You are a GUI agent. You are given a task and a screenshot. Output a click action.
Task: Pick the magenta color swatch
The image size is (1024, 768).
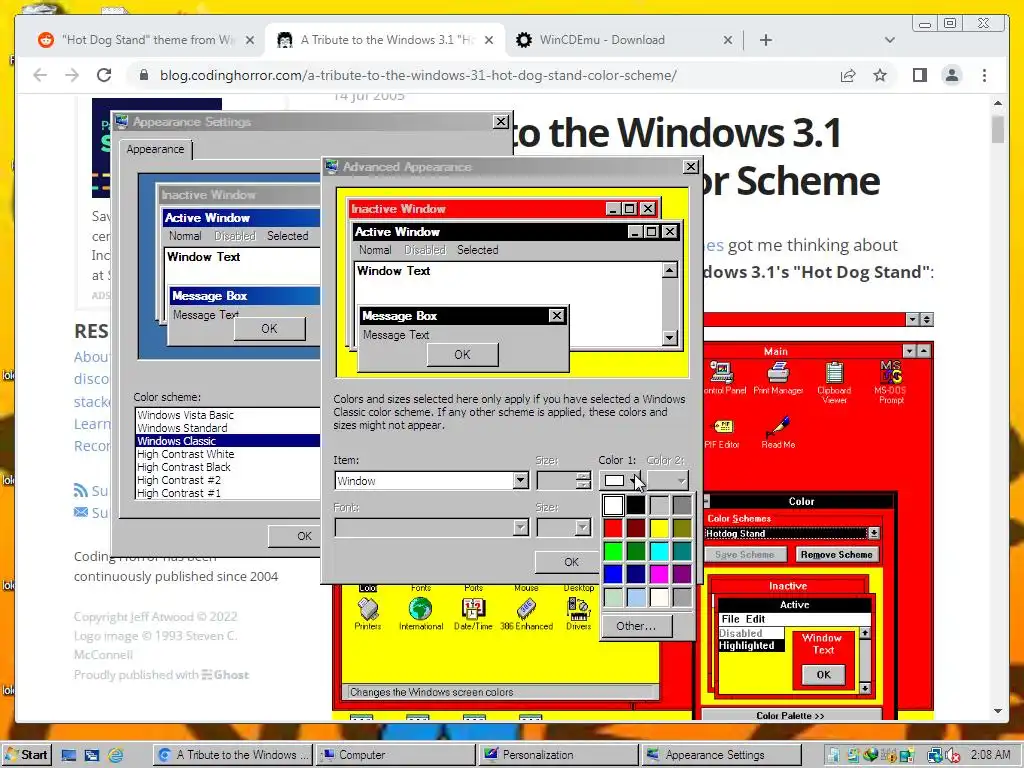pyautogui.click(x=659, y=574)
